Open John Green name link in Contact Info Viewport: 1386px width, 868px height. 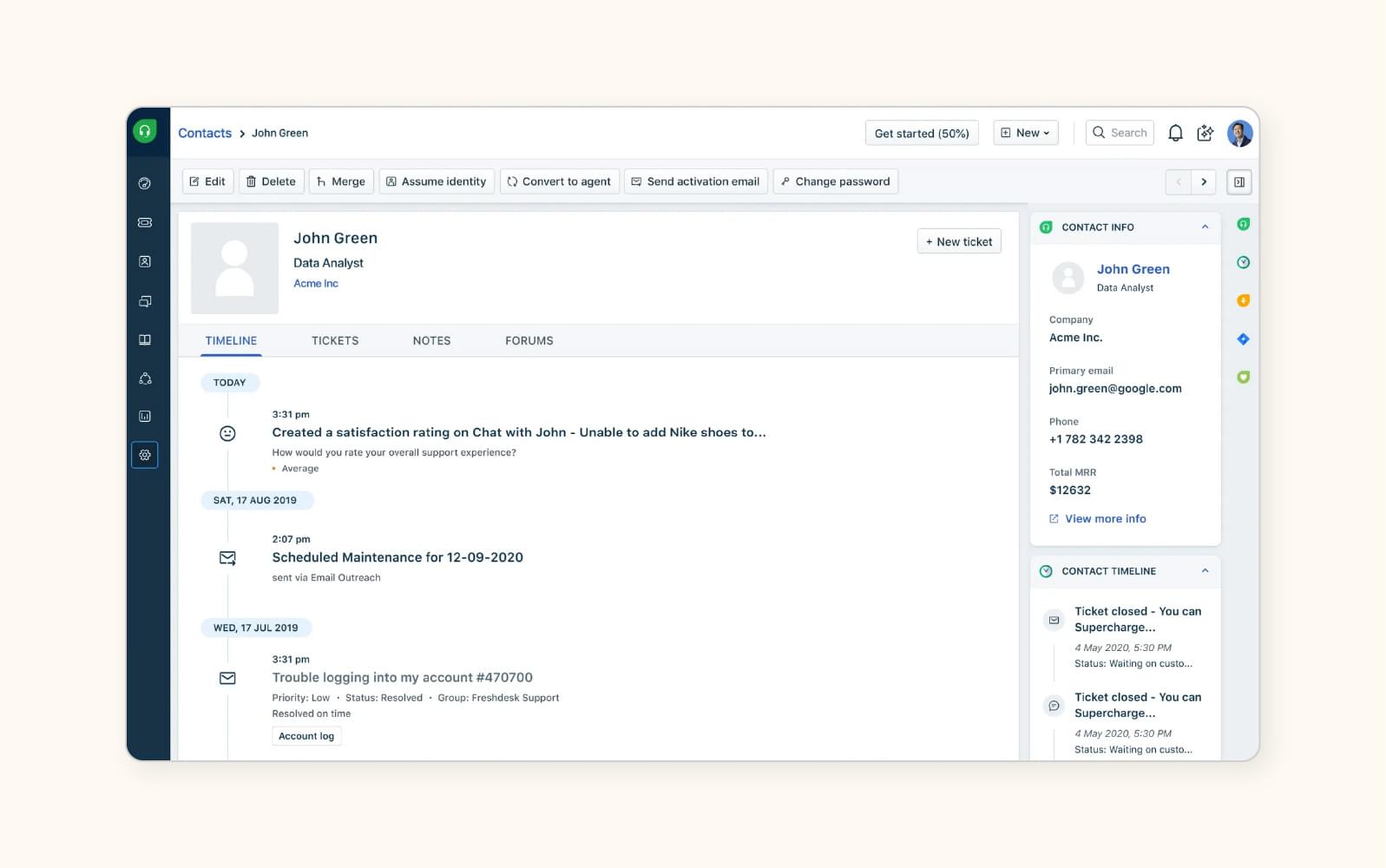pos(1133,269)
